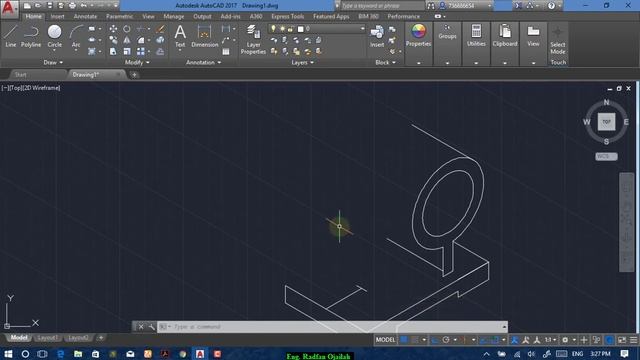Click the layer color white swatch
The width and height of the screenshot is (640, 360).
click(301, 29)
